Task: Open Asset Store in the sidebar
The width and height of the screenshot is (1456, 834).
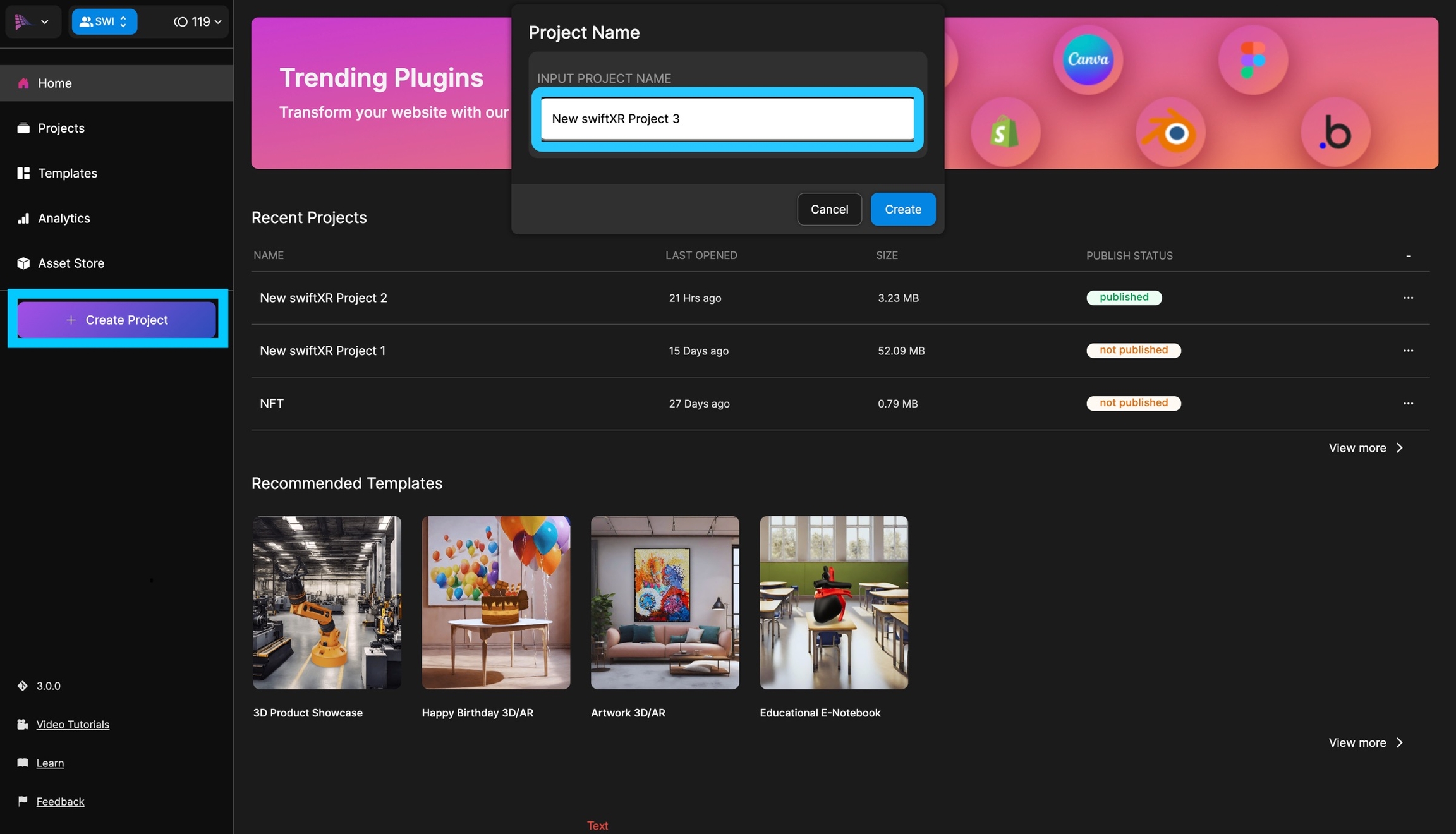Action: pyautogui.click(x=71, y=263)
